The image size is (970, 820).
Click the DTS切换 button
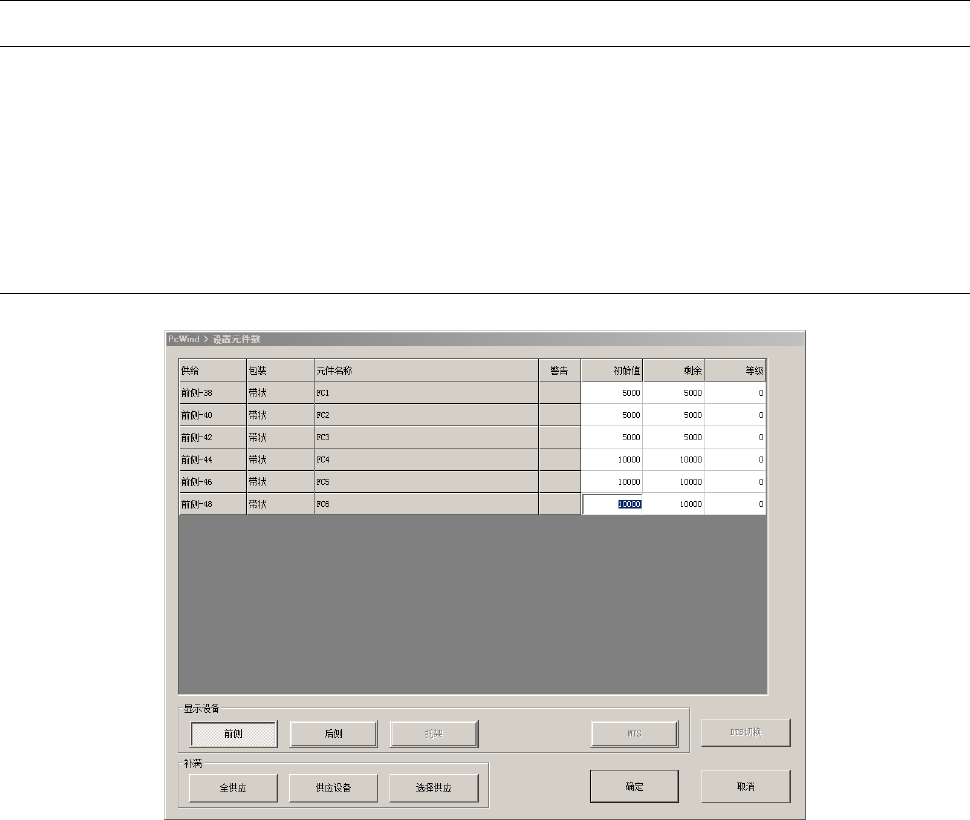(x=745, y=733)
